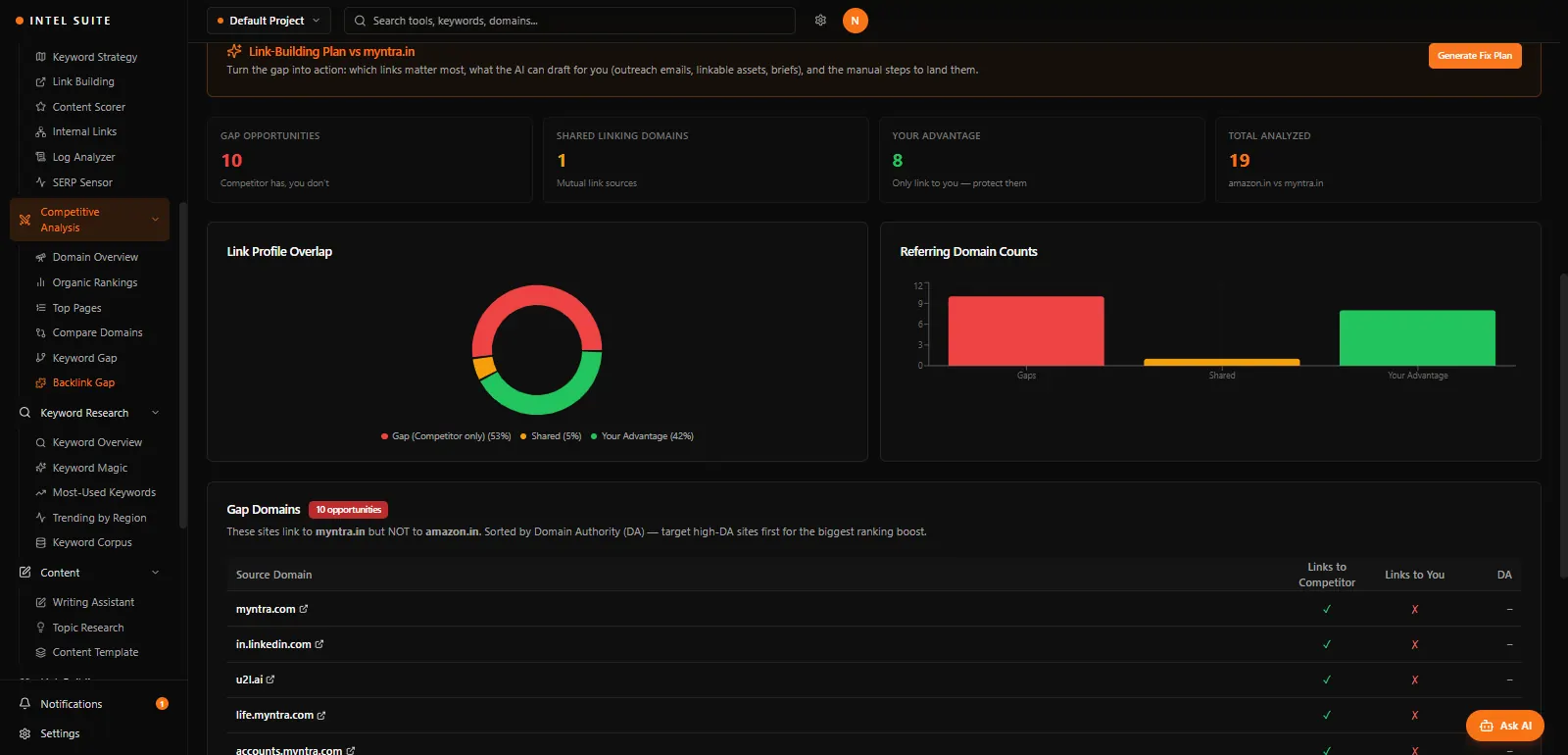Select Topic Research in sidebar

[x=88, y=628]
